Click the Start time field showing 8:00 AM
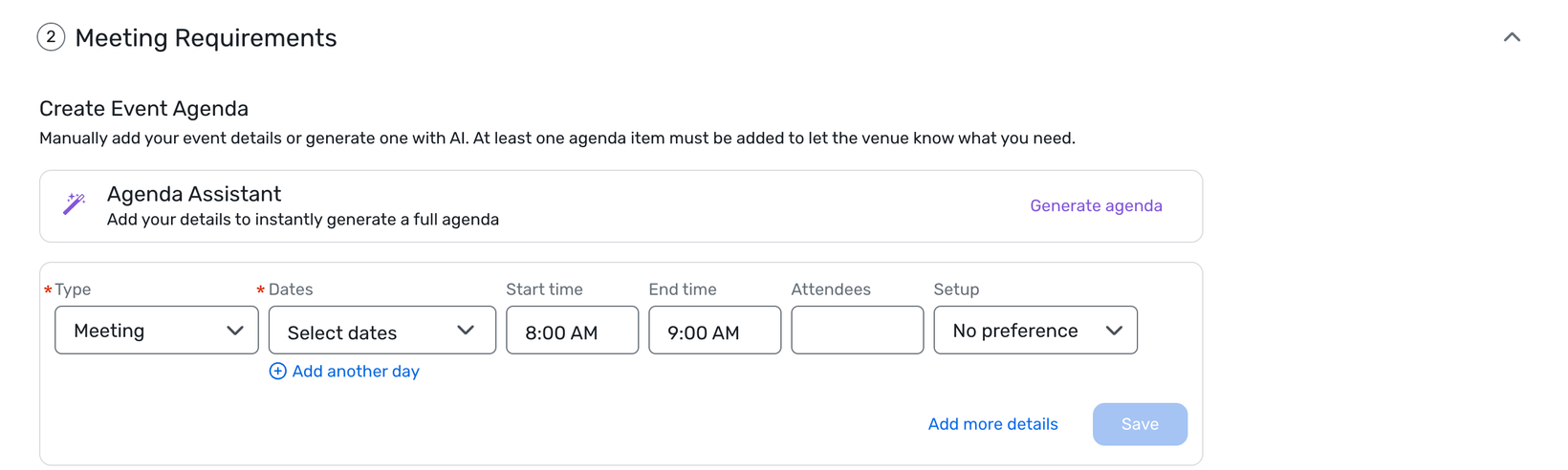This screenshot has height=470, width=1568. pyautogui.click(x=573, y=331)
